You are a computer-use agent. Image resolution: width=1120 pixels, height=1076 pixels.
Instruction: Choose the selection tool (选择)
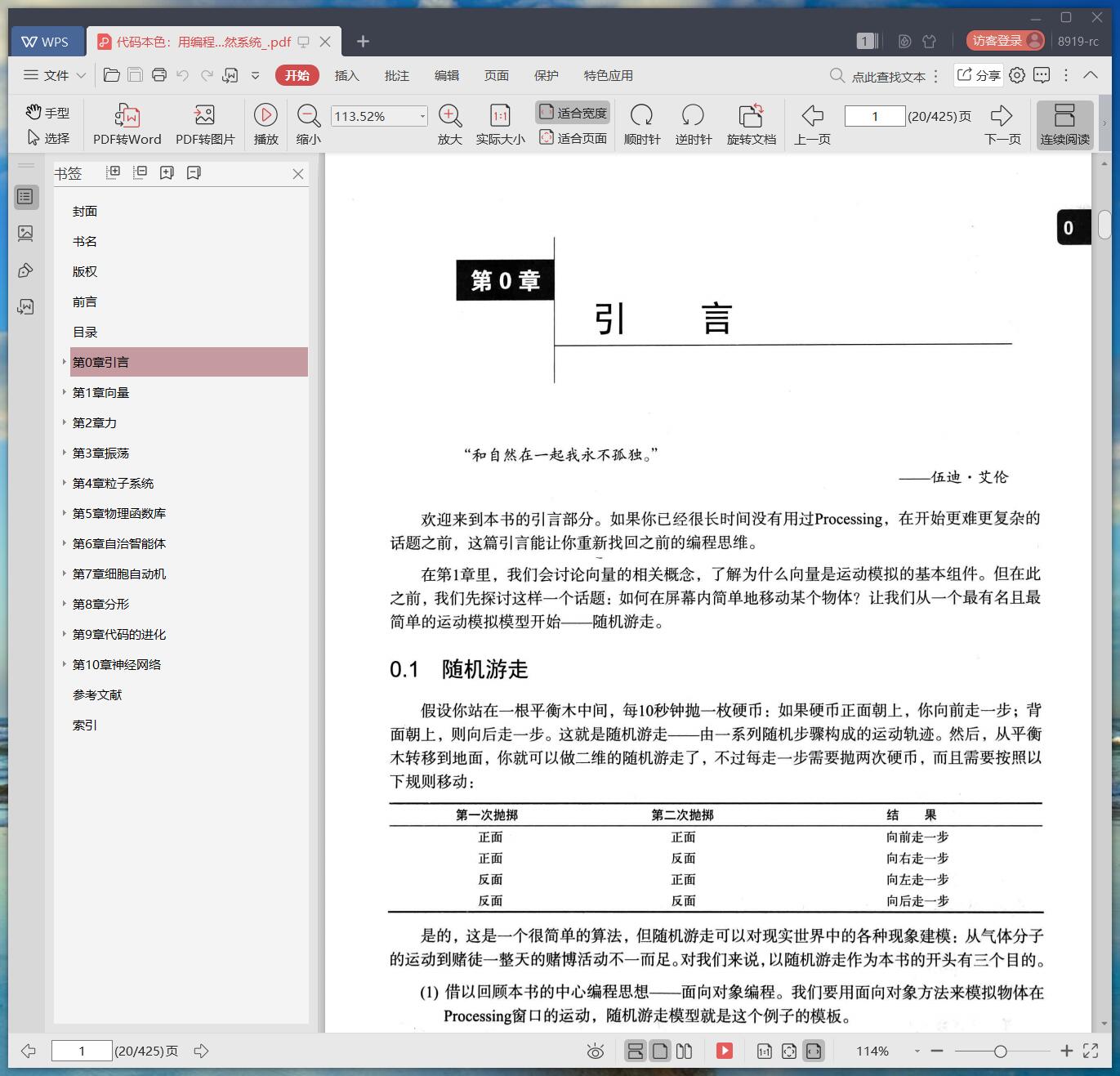pos(47,138)
